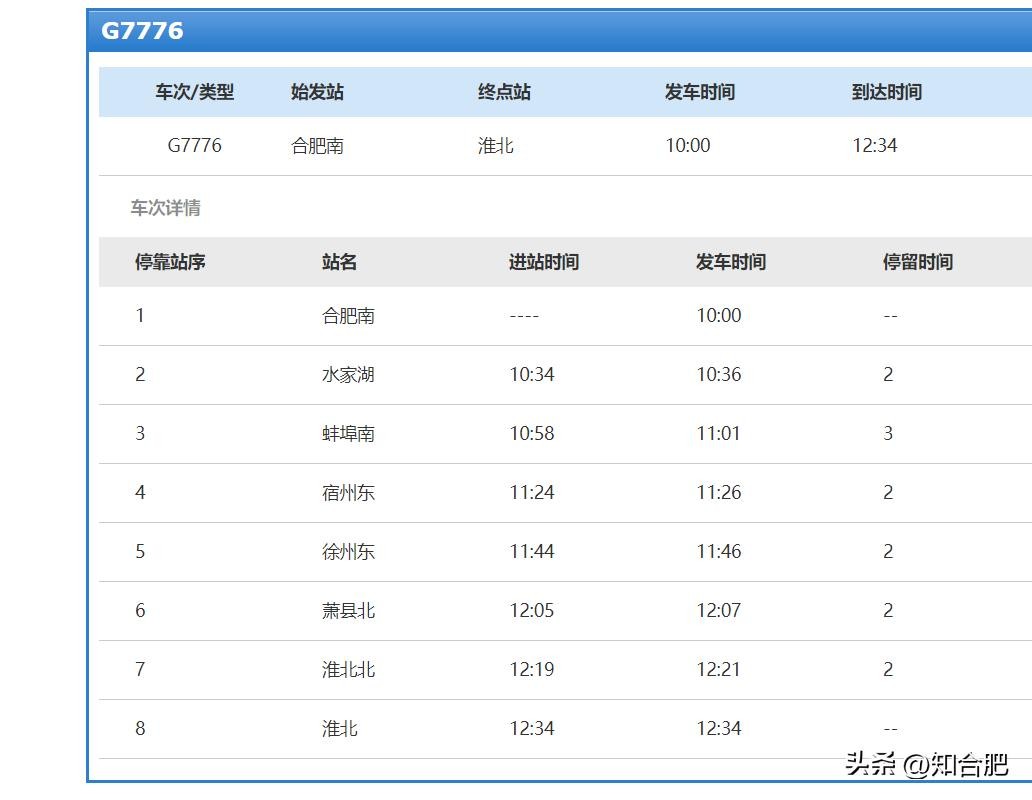The width and height of the screenshot is (1032, 800).
Task: Click the 3-minute stop duration for 蚌埠南
Action: tap(888, 434)
